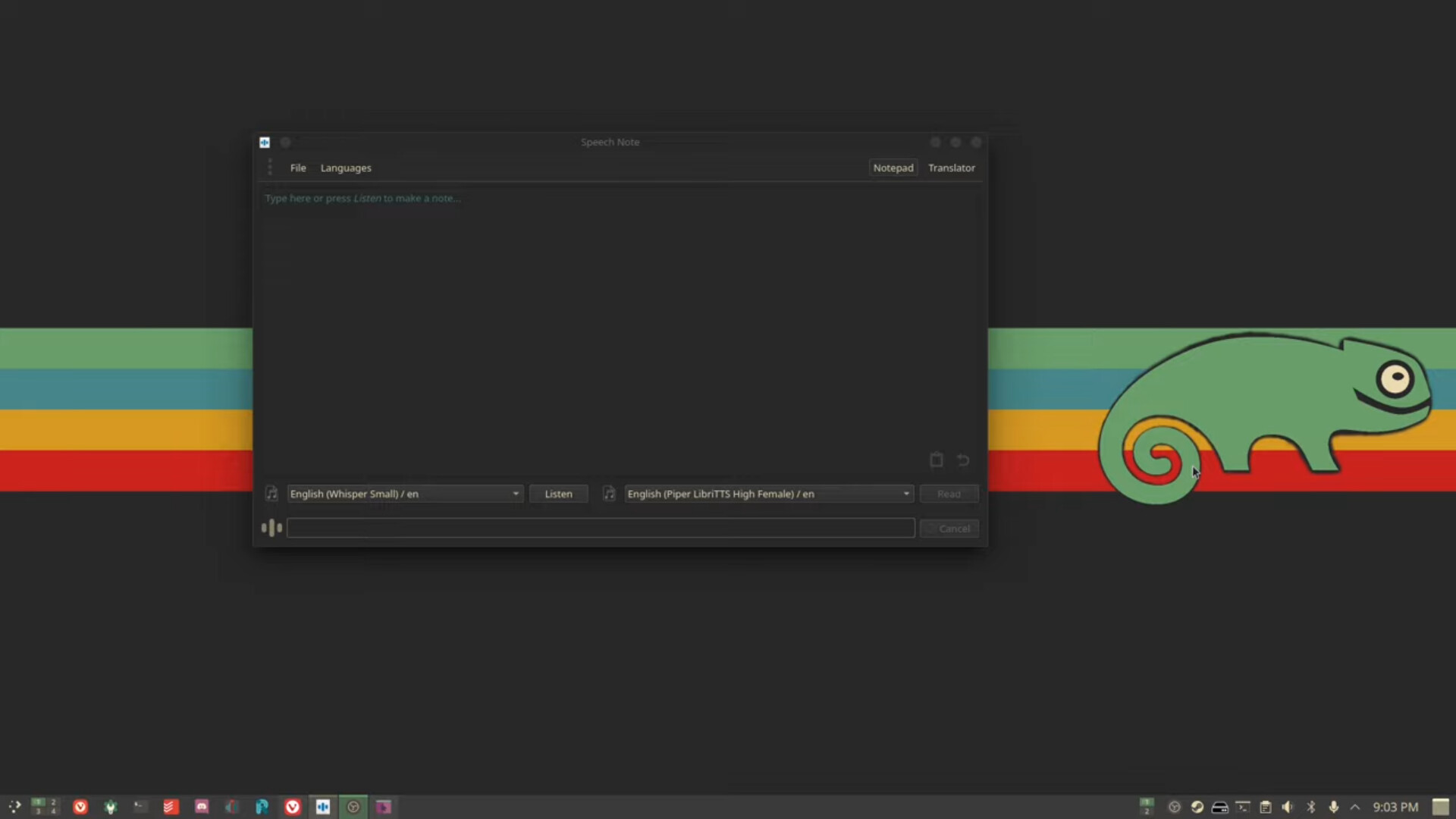Image resolution: width=1456 pixels, height=819 pixels.
Task: Expand hidden system tray icons arrow
Action: pos(1355,807)
